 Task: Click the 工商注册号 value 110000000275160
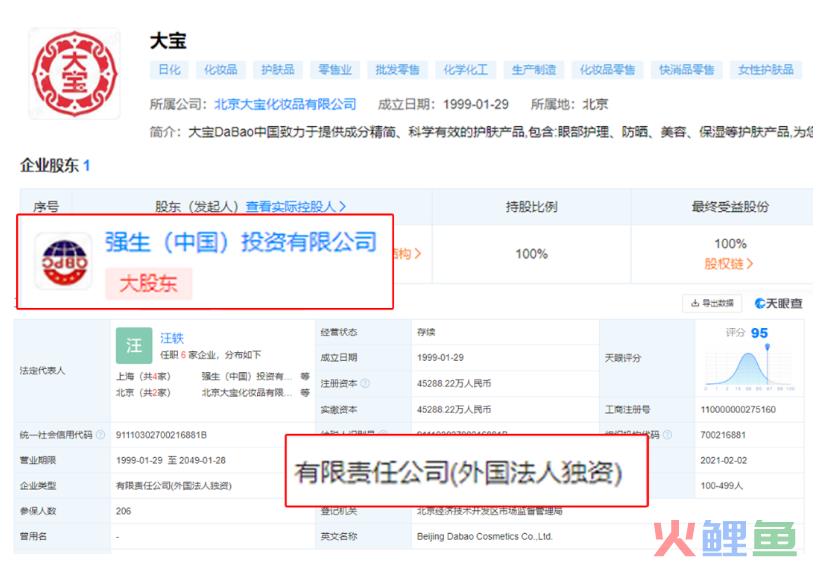pyautogui.click(x=738, y=410)
